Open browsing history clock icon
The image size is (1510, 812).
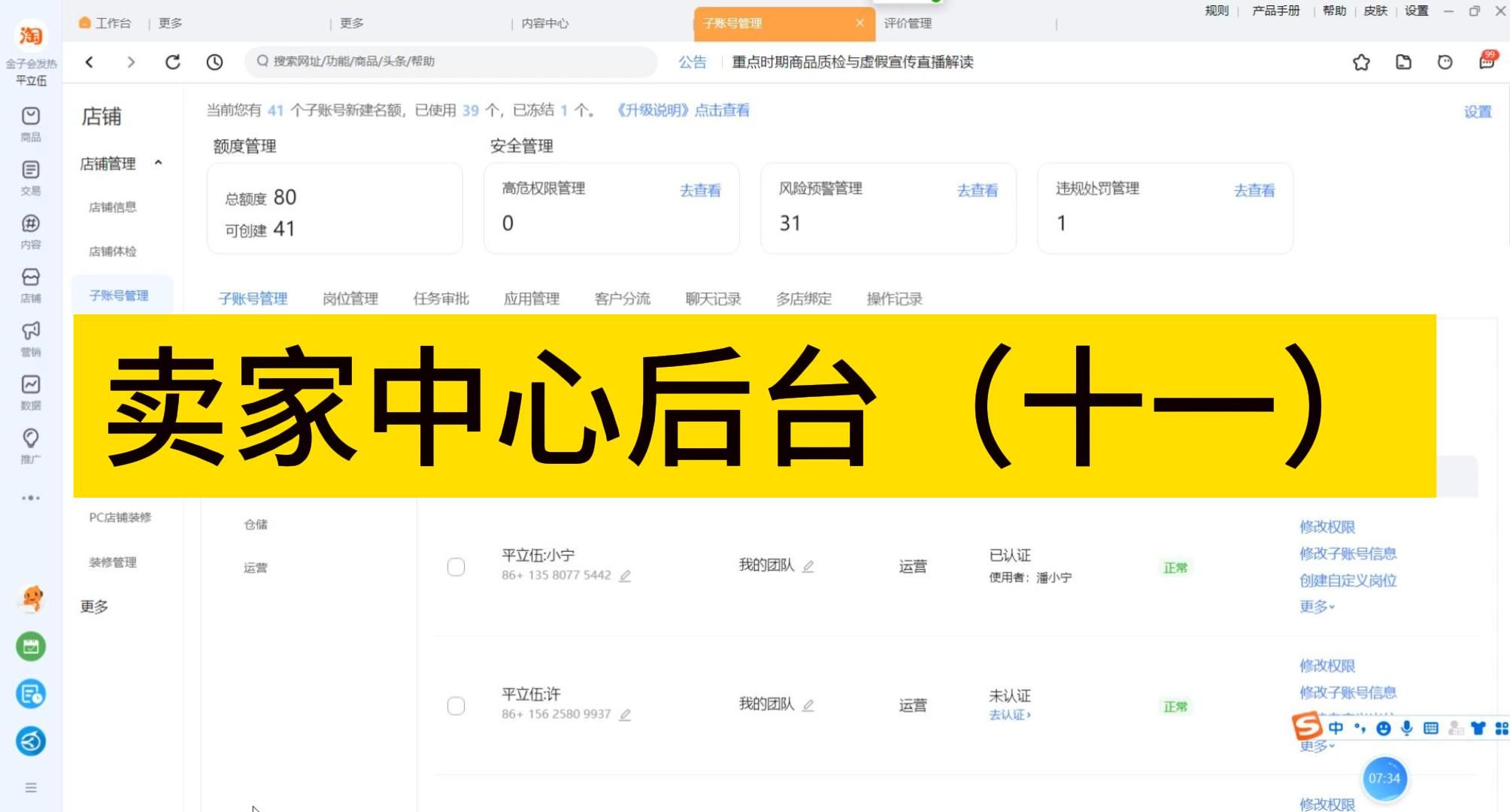(x=215, y=62)
